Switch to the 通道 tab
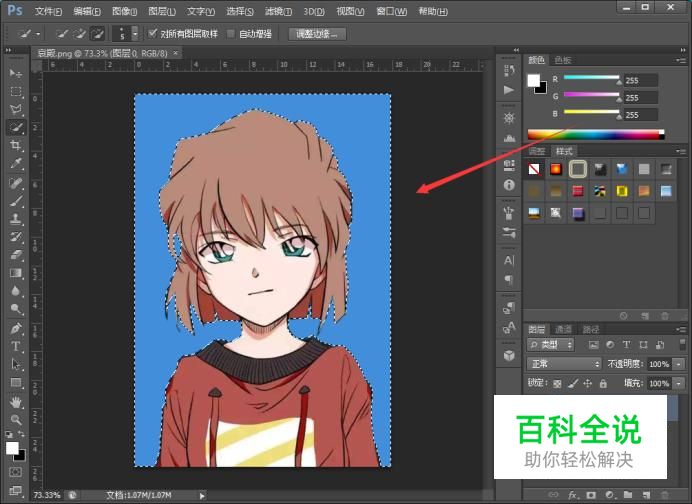 [563, 329]
